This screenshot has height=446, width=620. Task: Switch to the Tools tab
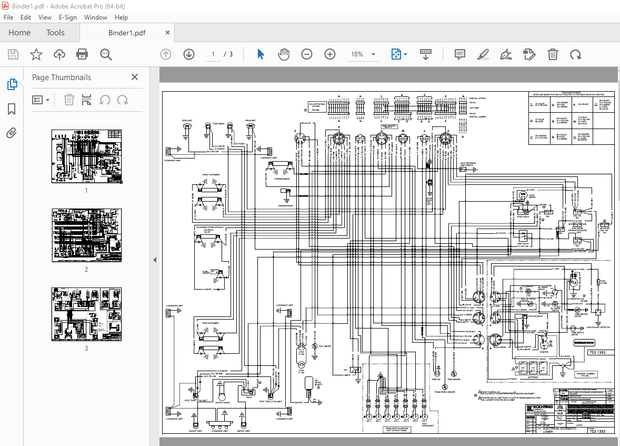click(55, 32)
